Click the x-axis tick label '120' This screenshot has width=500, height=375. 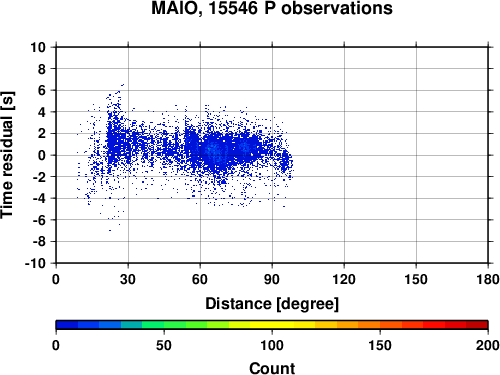pyautogui.click(x=344, y=279)
